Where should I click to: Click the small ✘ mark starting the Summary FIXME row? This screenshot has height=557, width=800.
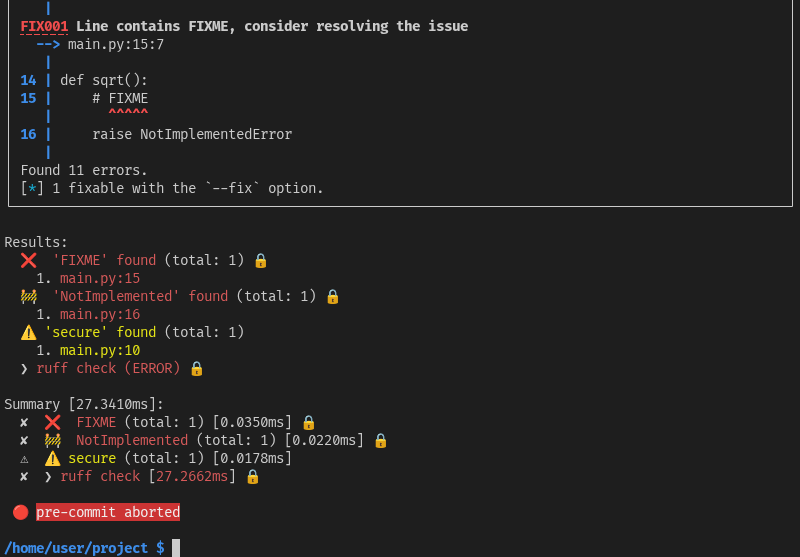pyautogui.click(x=24, y=422)
